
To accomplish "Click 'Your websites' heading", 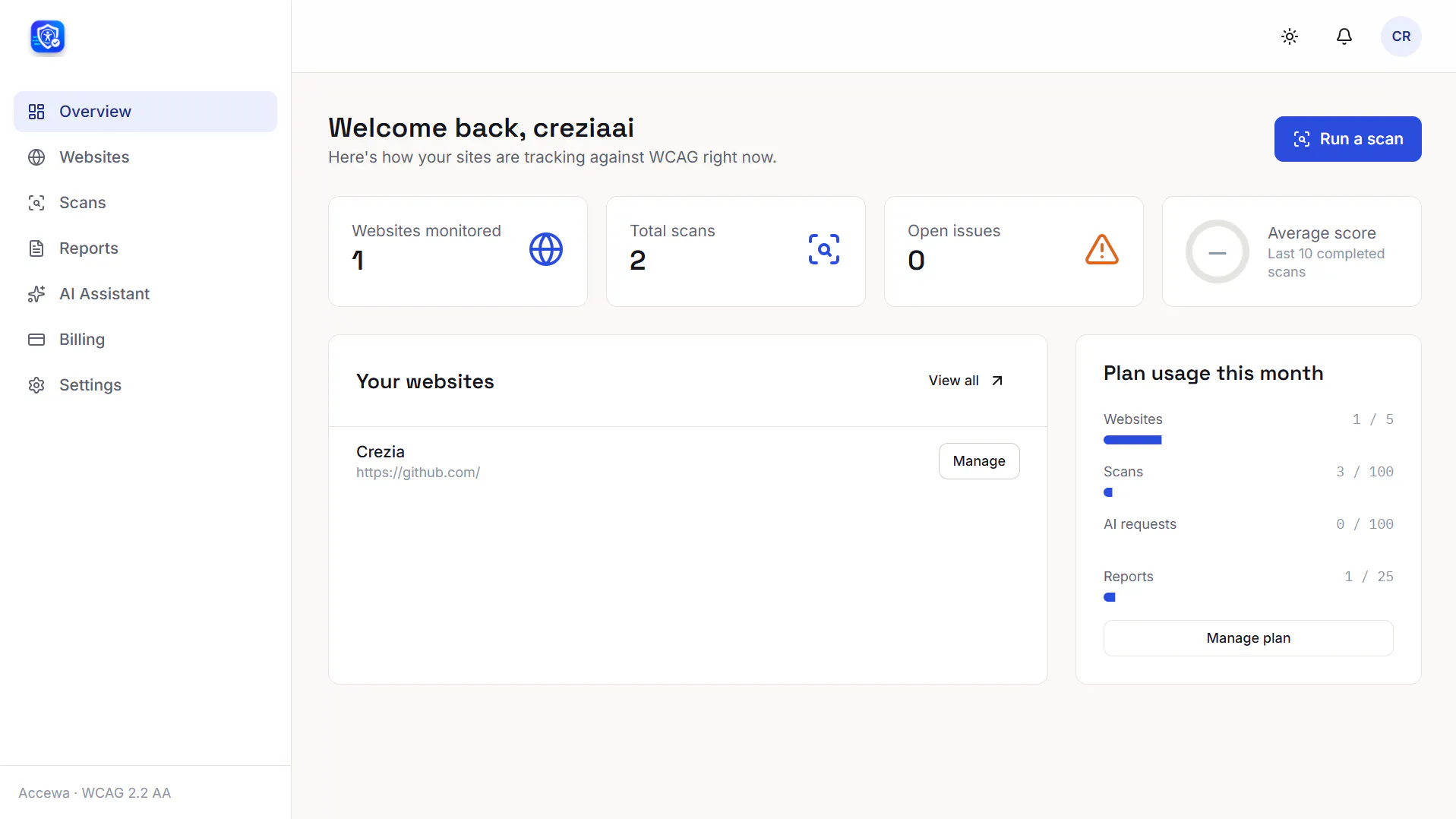I will coord(425,381).
